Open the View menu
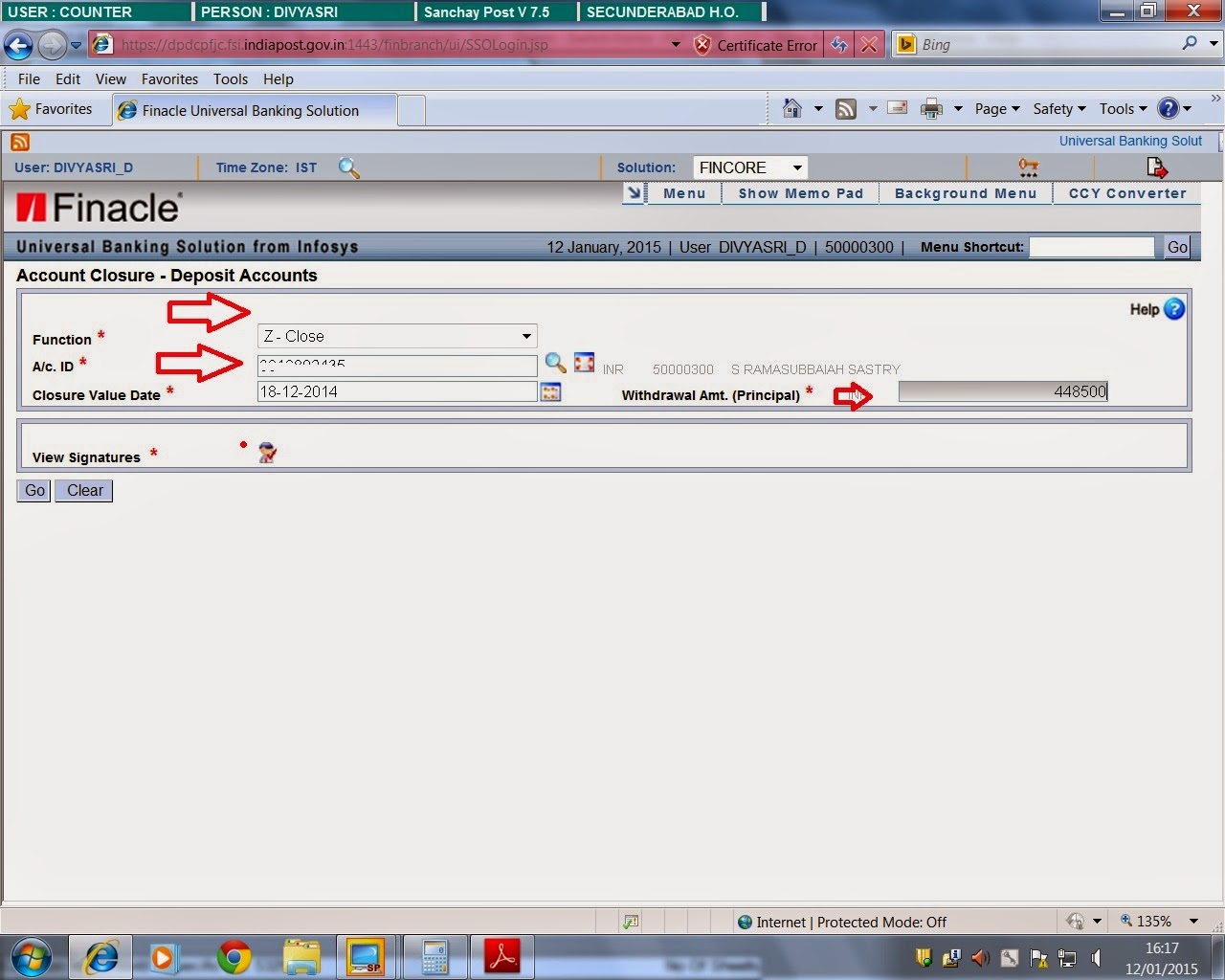The width and height of the screenshot is (1225, 980). pos(110,79)
